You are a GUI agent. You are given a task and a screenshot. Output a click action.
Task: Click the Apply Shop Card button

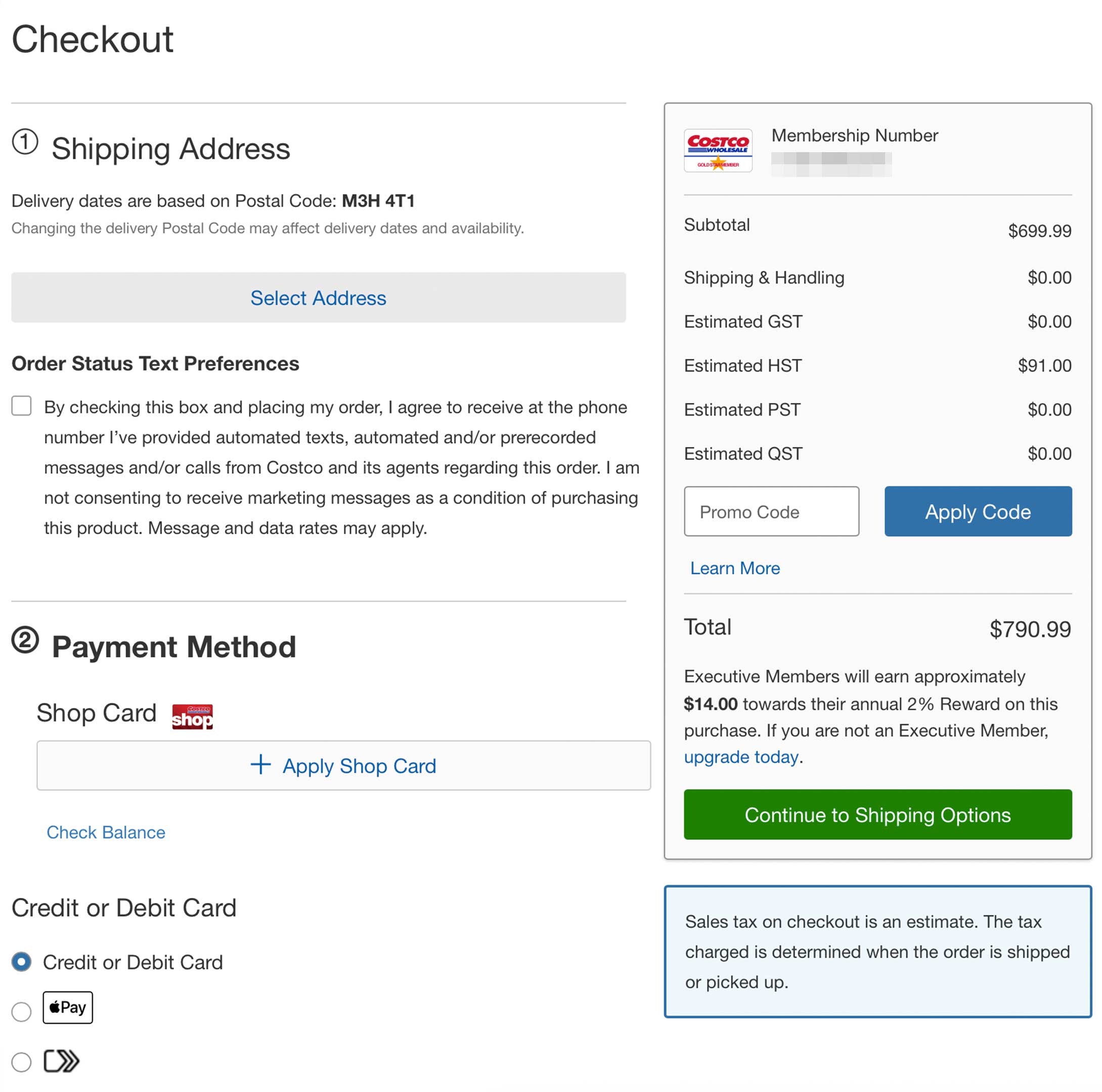pos(343,765)
